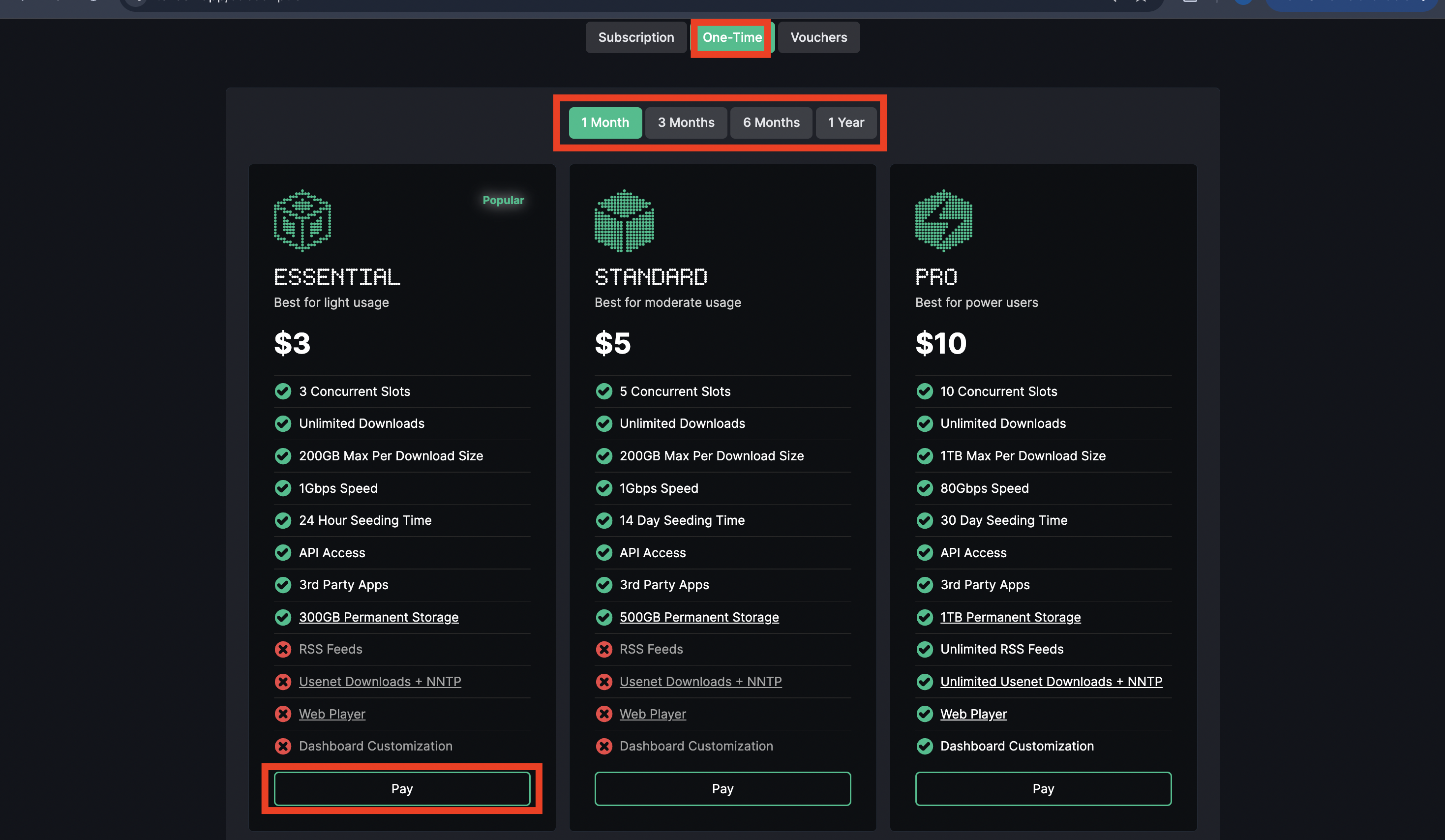Viewport: 1445px width, 840px height.
Task: Switch to the Subscription tab
Action: point(636,37)
